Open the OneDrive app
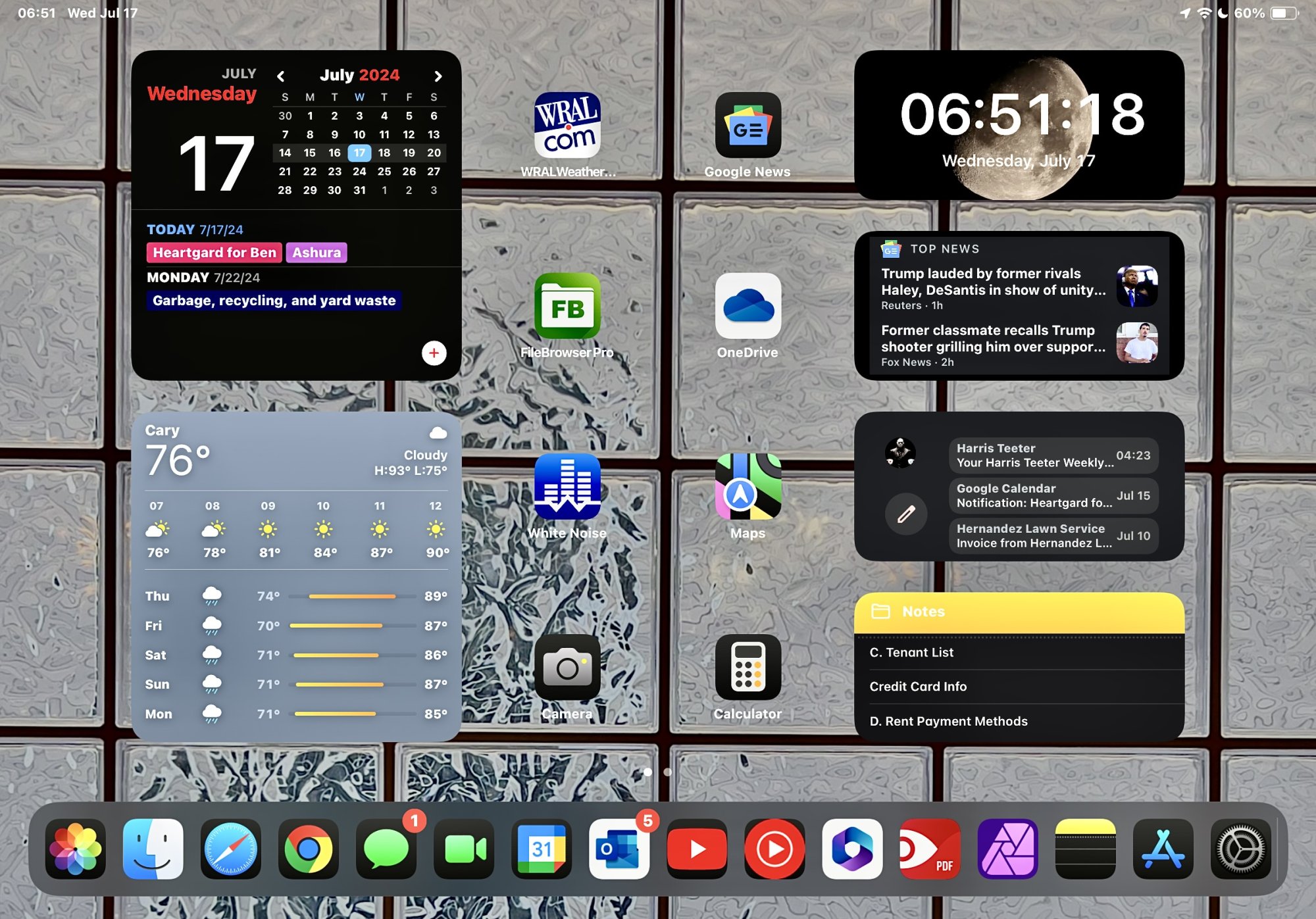This screenshot has width=1316, height=919. tap(747, 306)
